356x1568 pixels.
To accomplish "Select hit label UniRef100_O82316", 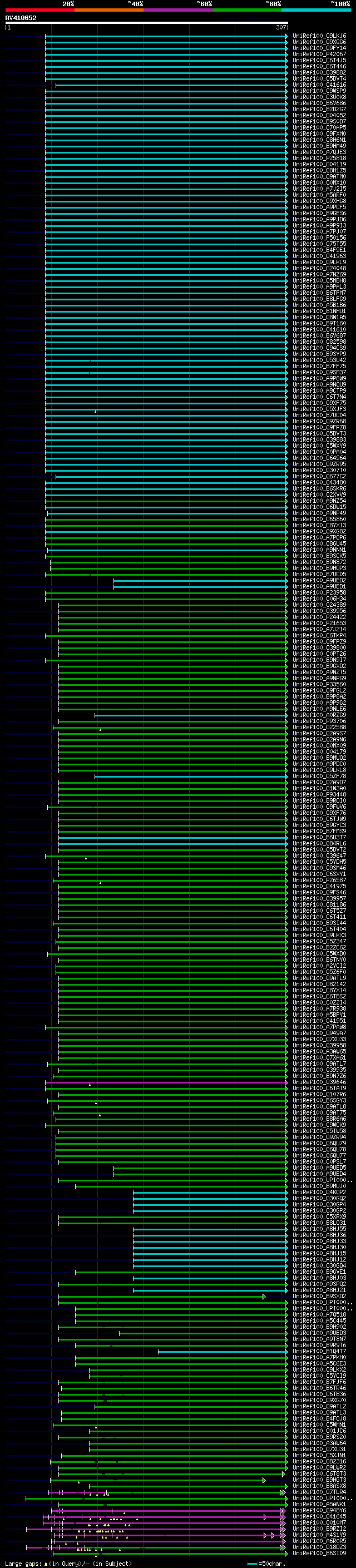I will 319,1461.
